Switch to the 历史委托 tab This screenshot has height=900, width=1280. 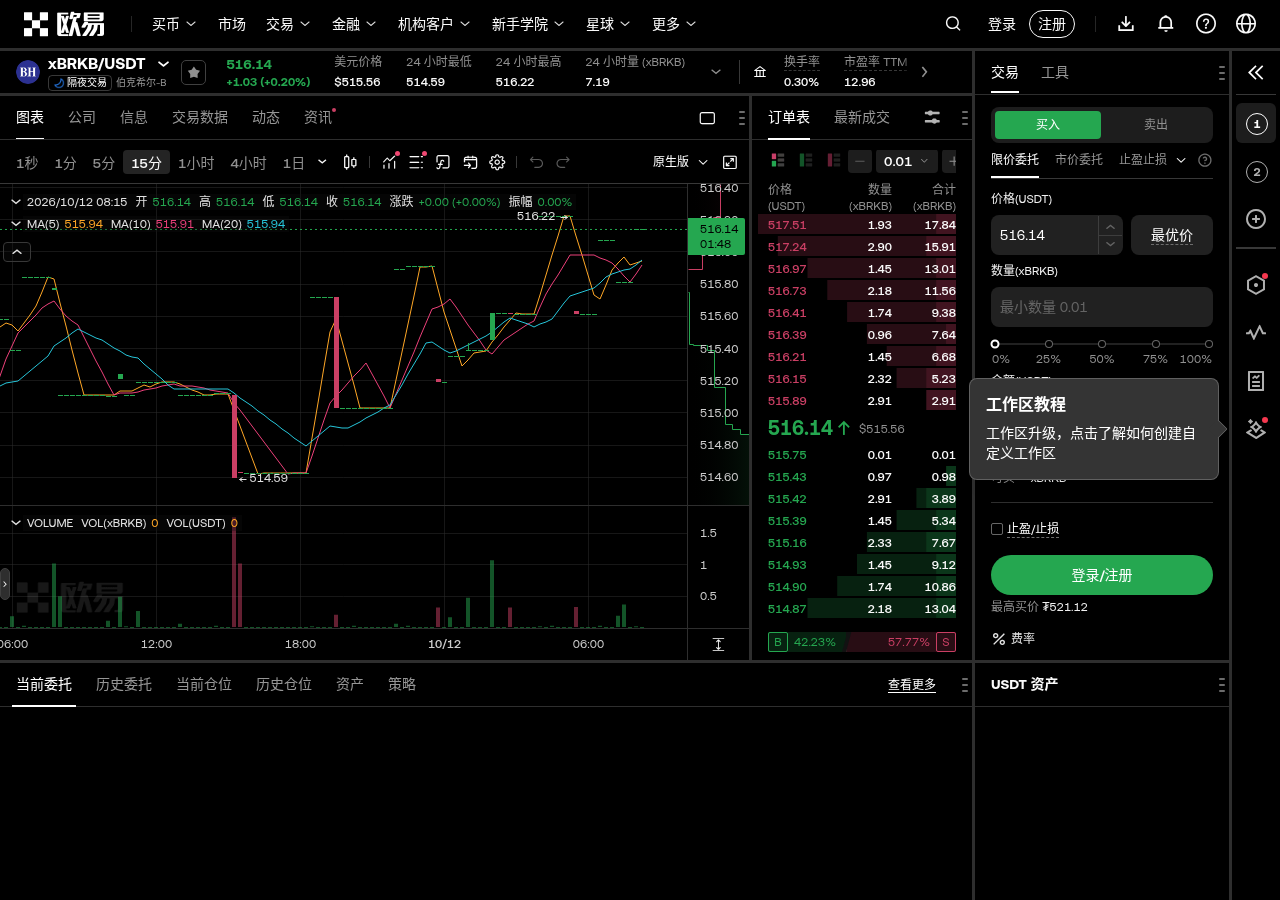124,684
